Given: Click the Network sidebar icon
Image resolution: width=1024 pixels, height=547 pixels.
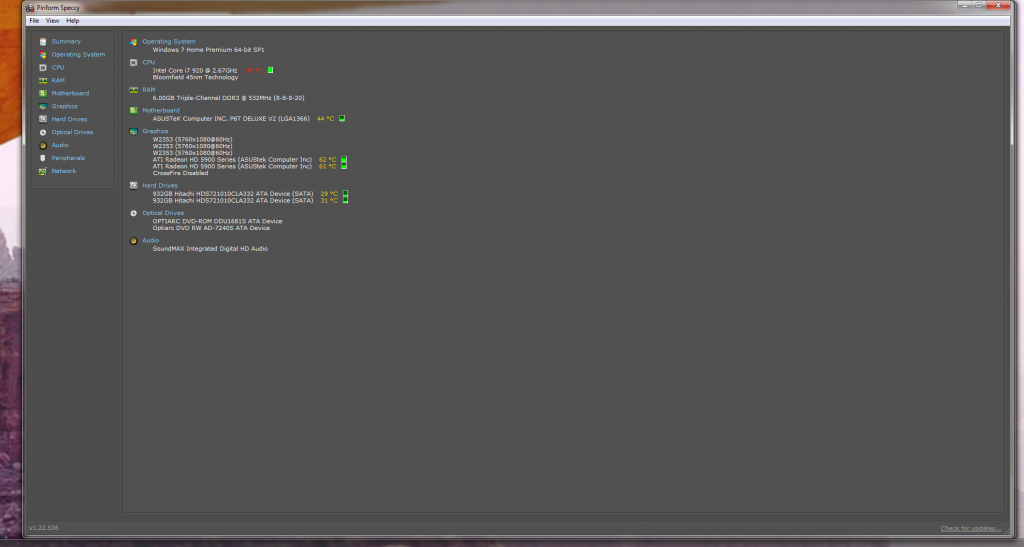Looking at the screenshot, I should click(x=42, y=171).
